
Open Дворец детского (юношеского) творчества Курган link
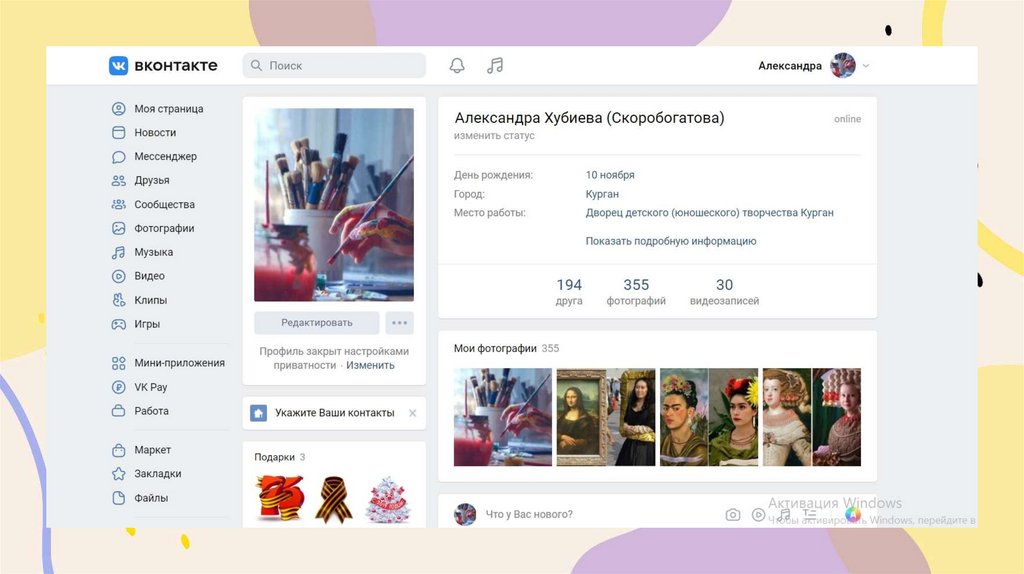point(709,213)
